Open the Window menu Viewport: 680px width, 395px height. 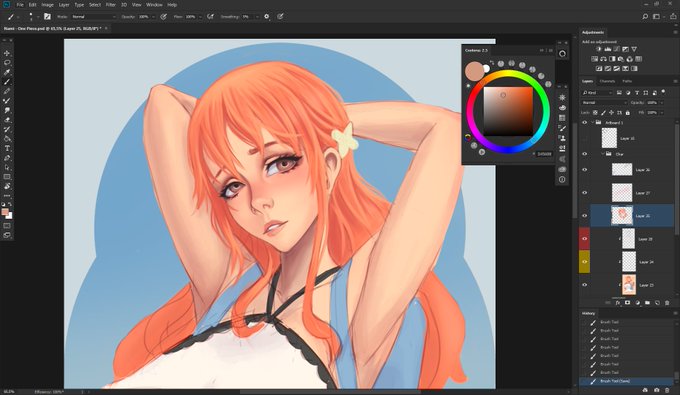point(154,5)
